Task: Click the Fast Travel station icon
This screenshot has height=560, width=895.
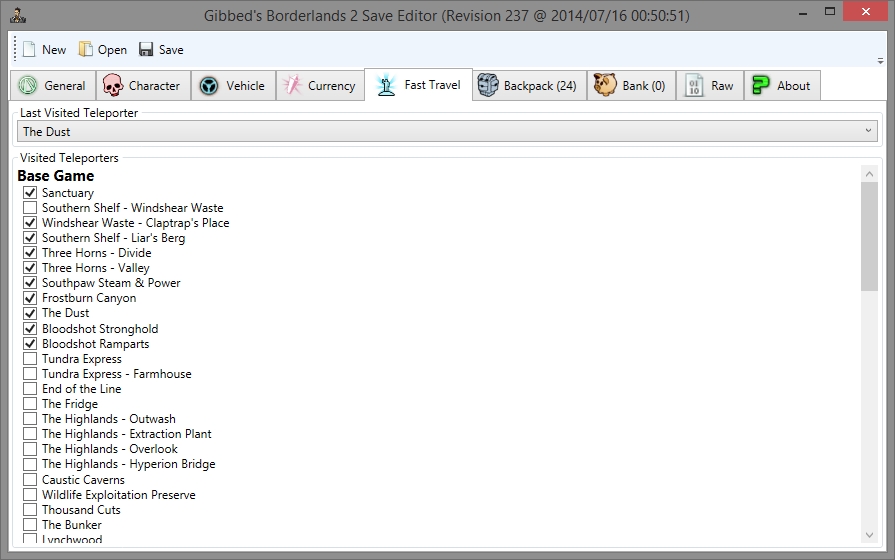Action: (386, 85)
